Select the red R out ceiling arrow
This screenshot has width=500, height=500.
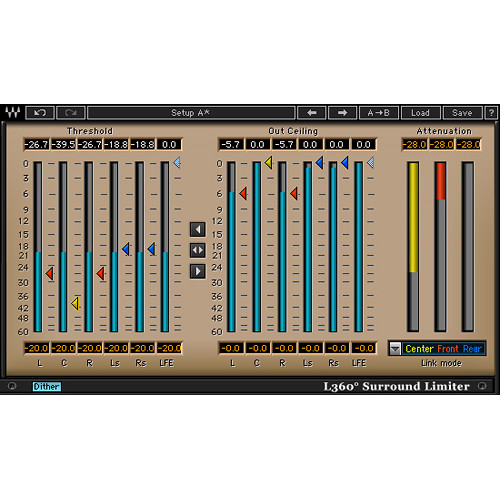pyautogui.click(x=294, y=193)
